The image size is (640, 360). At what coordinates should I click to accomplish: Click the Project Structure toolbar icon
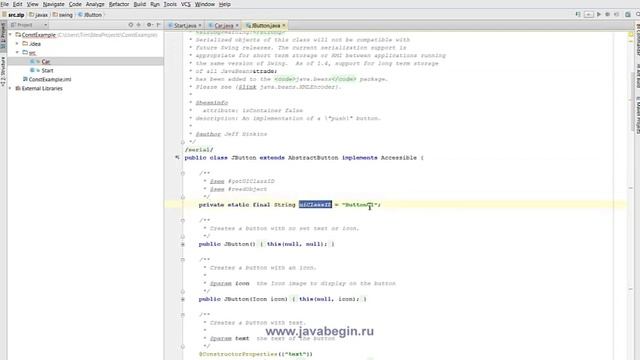click(x=628, y=14)
